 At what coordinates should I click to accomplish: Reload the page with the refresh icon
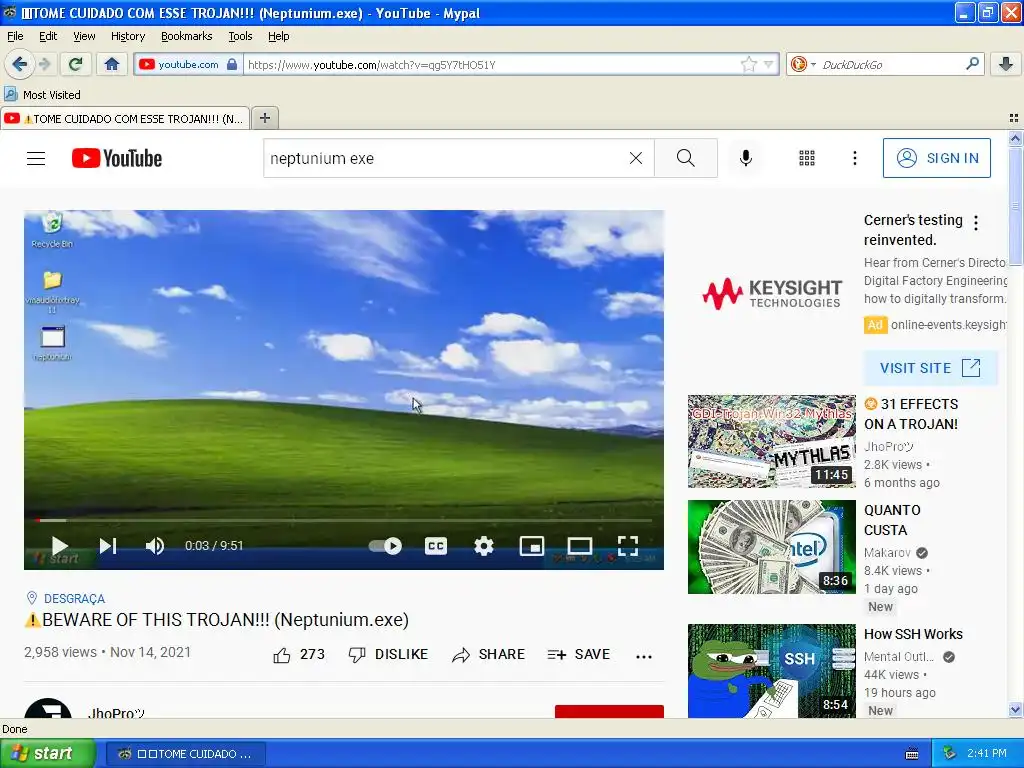(x=76, y=64)
